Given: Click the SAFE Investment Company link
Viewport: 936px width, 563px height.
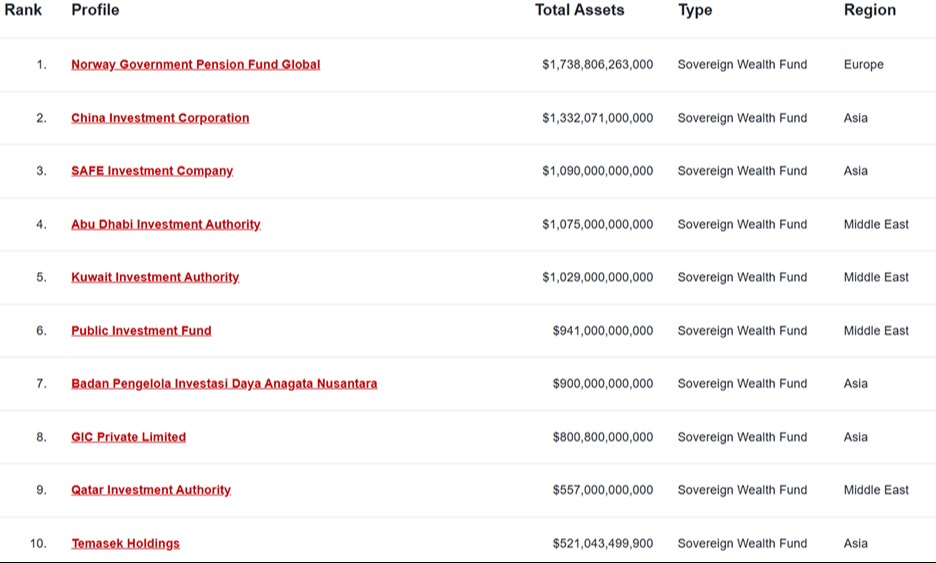Looking at the screenshot, I should [152, 171].
